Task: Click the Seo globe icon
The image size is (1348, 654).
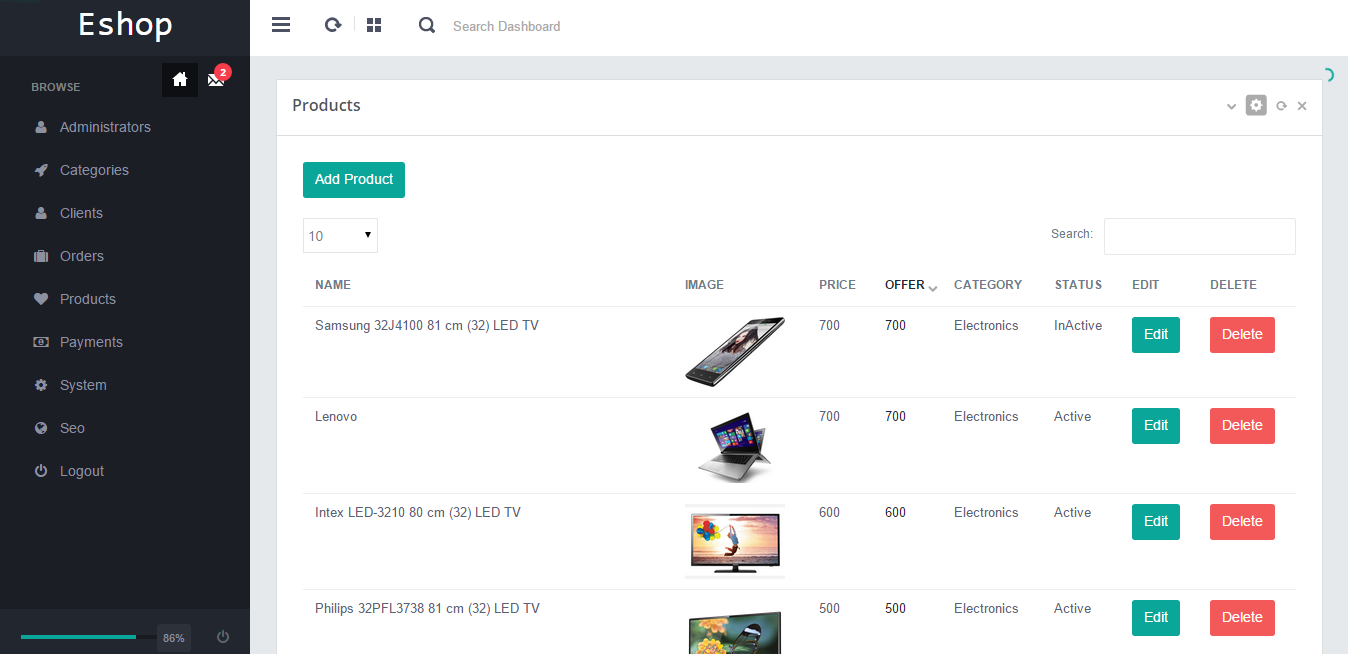Action: tap(41, 428)
